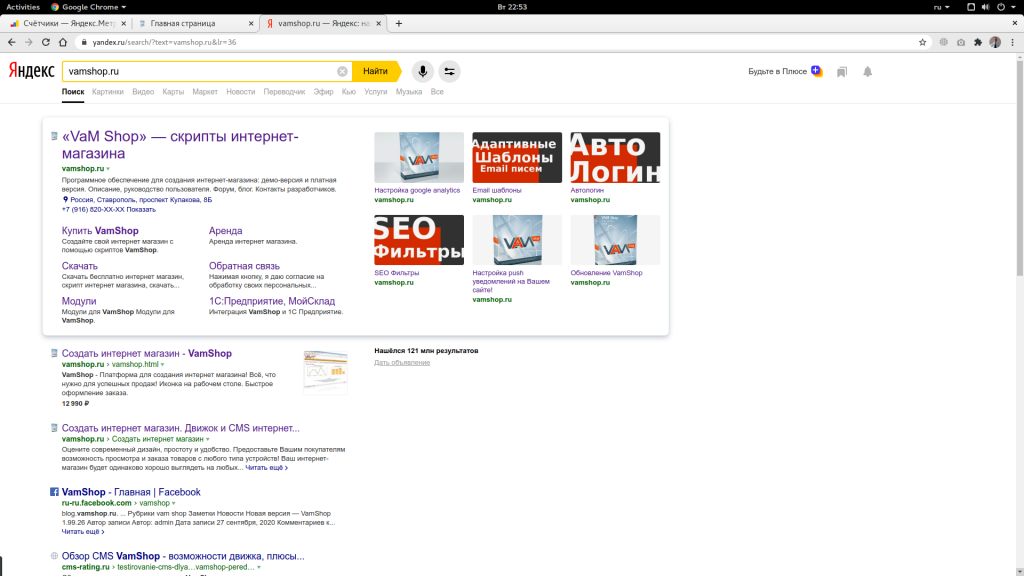Clear the search query with X icon
The width and height of the screenshot is (1024, 576).
click(342, 71)
